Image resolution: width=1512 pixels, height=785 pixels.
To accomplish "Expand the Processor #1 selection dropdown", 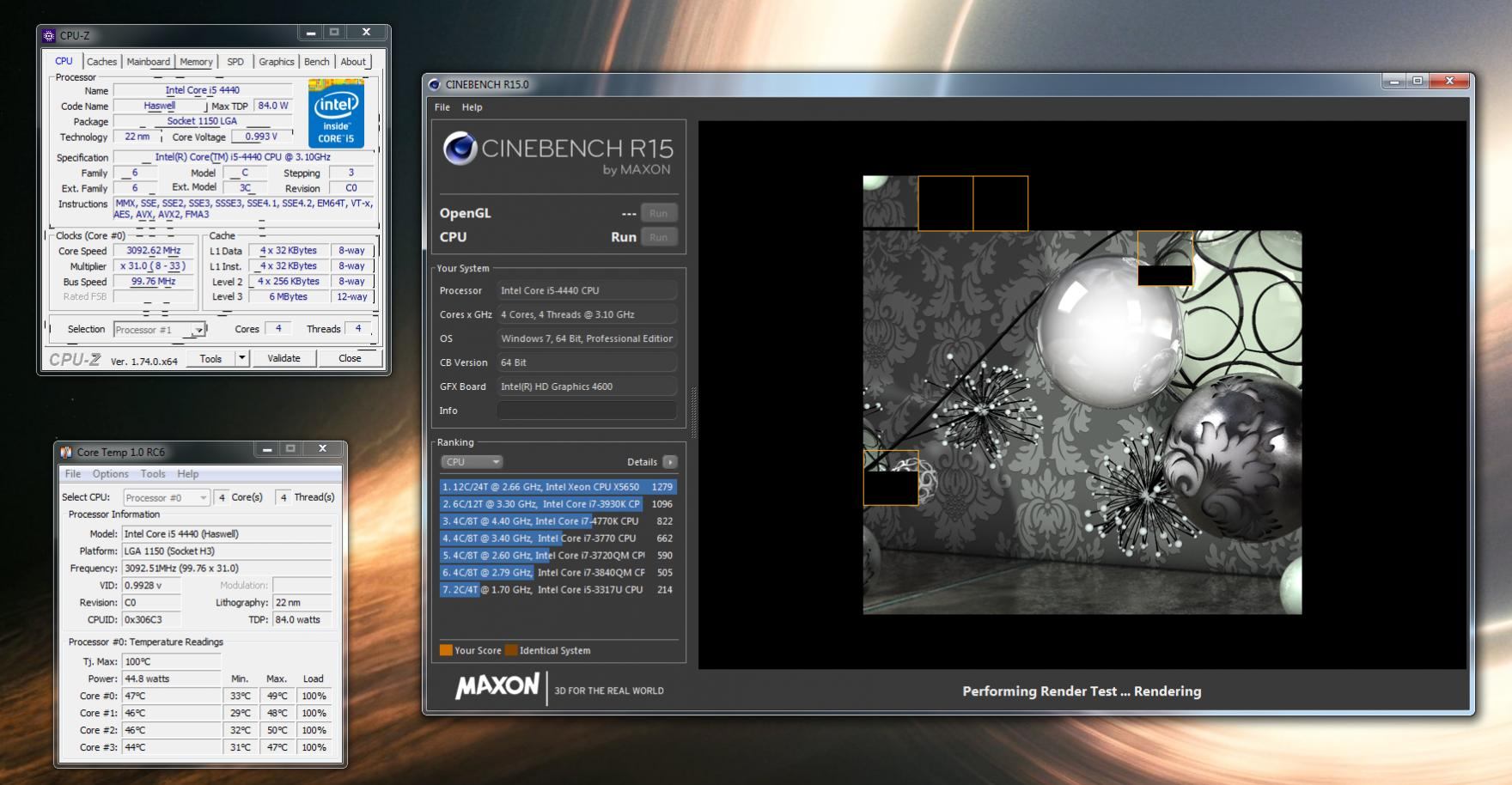I will pyautogui.click(x=198, y=330).
